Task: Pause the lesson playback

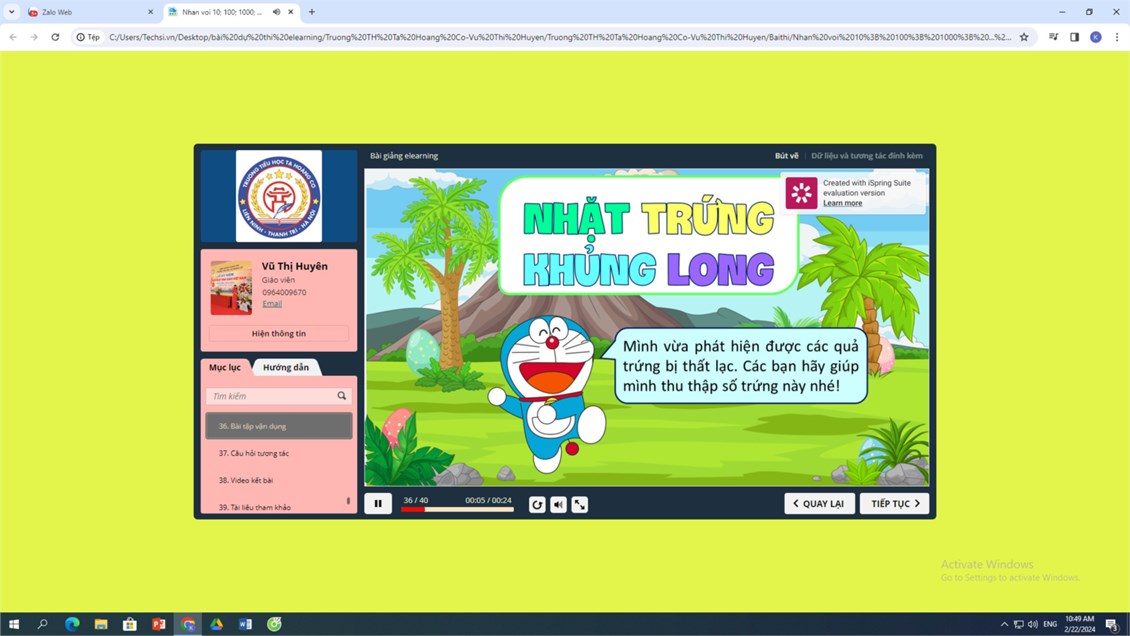Action: [377, 504]
